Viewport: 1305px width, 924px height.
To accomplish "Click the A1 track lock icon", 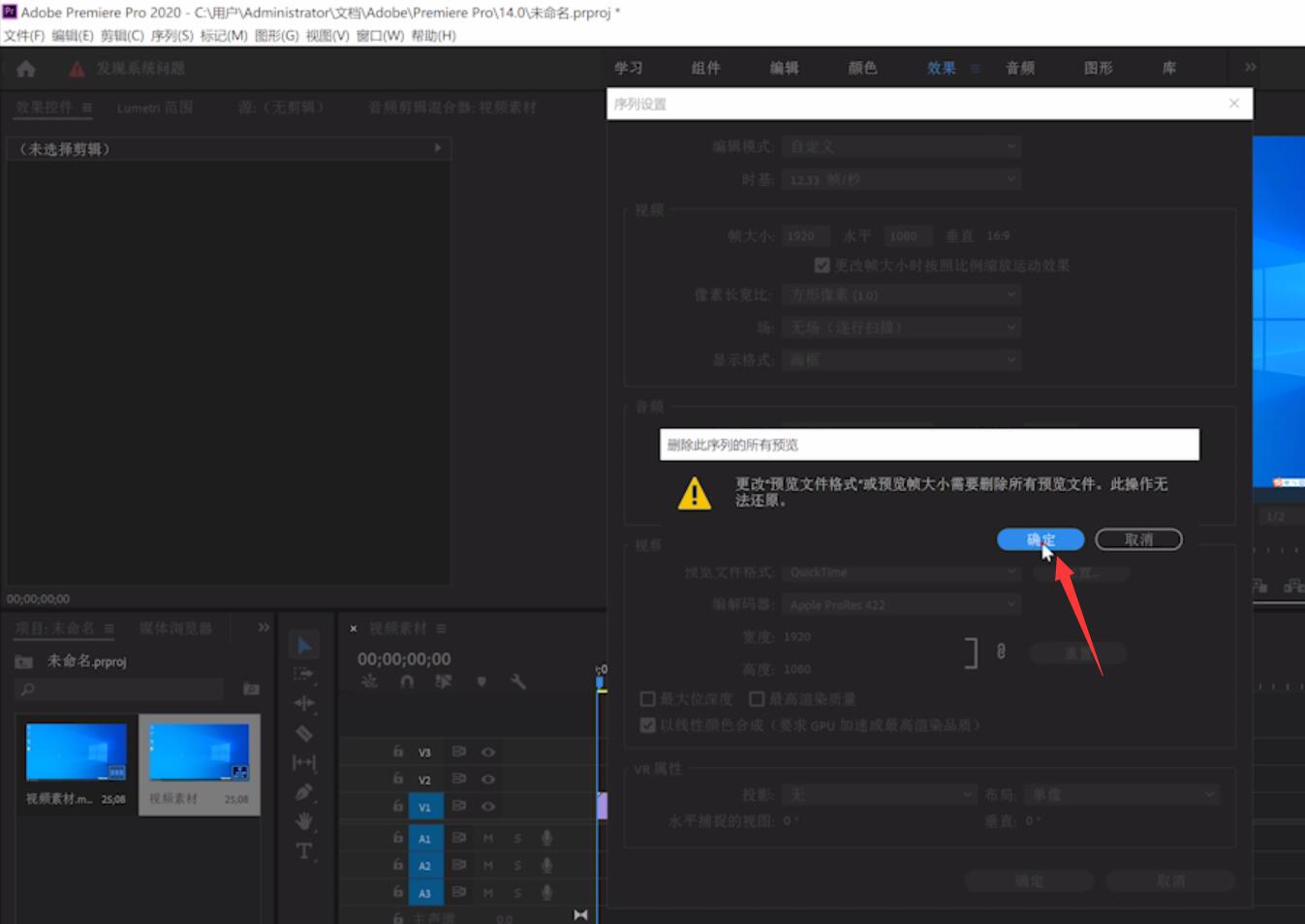I will coord(397,837).
